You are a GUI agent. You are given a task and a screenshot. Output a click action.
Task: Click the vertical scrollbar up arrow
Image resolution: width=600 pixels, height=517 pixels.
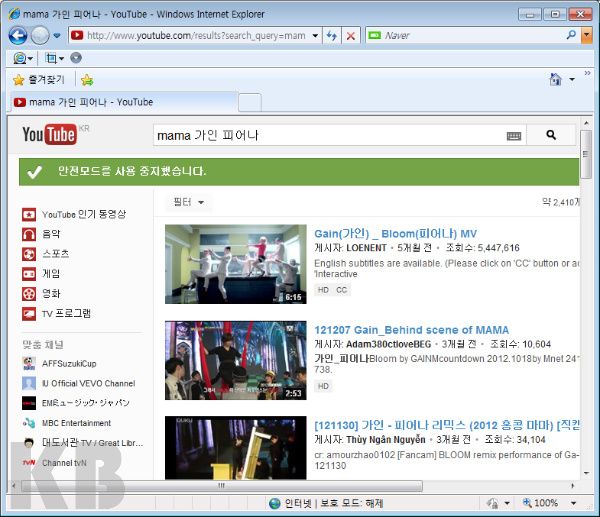click(x=586, y=123)
